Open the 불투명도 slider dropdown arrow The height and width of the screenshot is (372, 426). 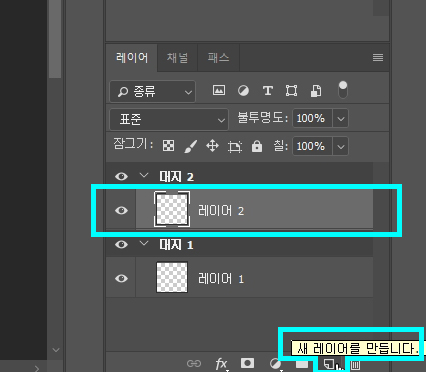click(340, 118)
